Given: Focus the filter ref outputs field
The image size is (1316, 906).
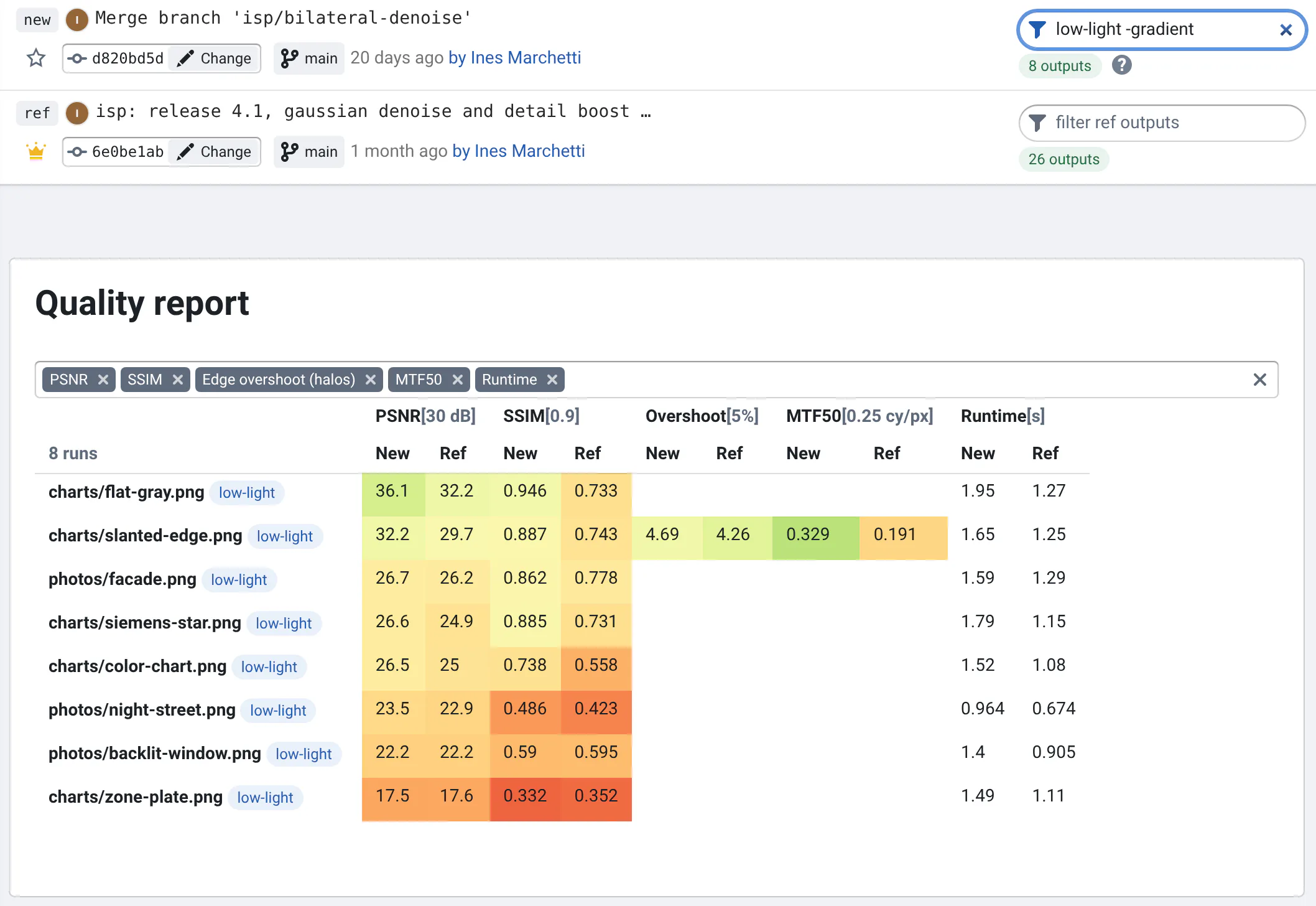Looking at the screenshot, I should click(1162, 123).
